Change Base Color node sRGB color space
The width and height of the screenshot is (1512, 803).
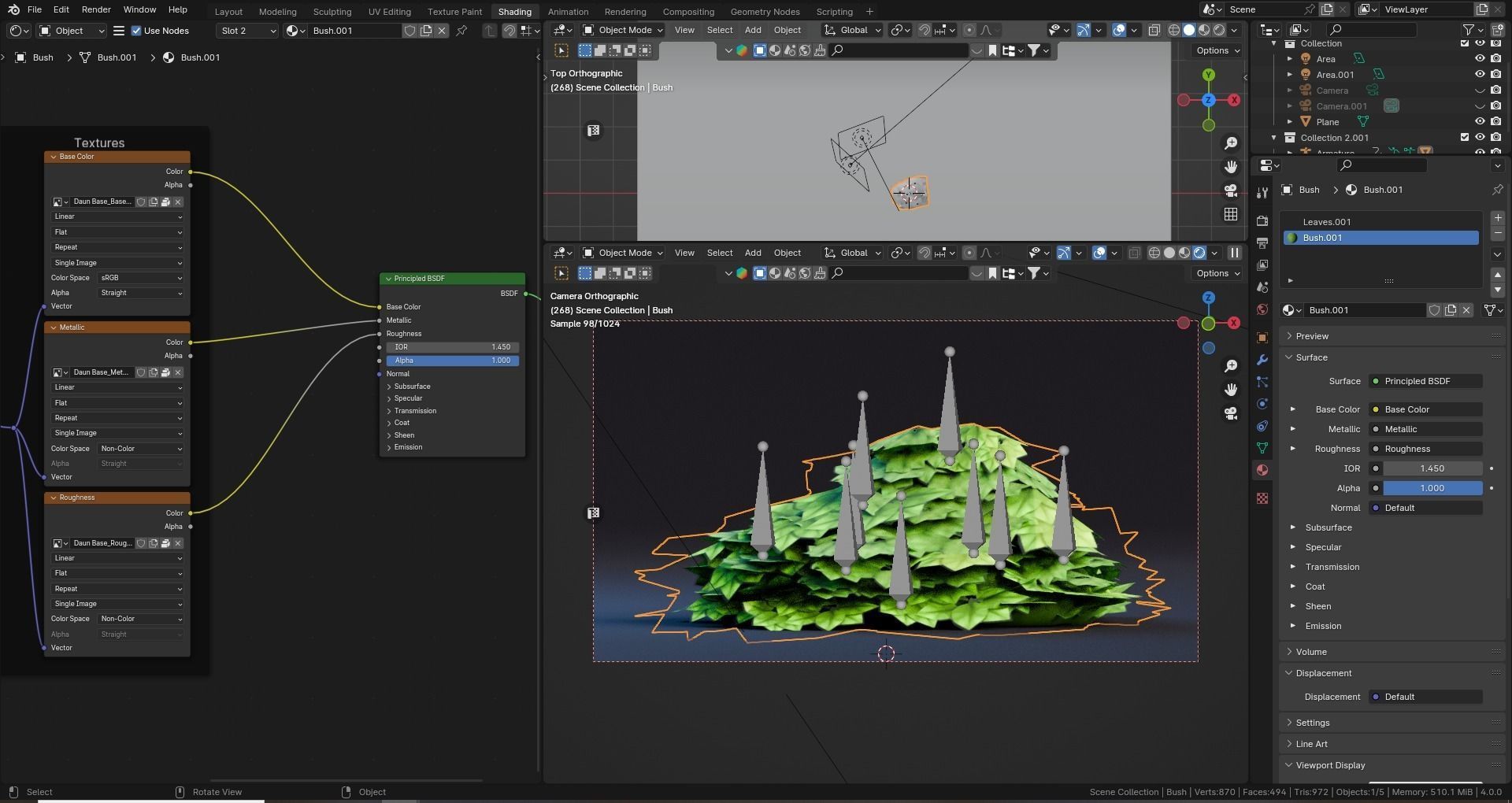pos(141,278)
